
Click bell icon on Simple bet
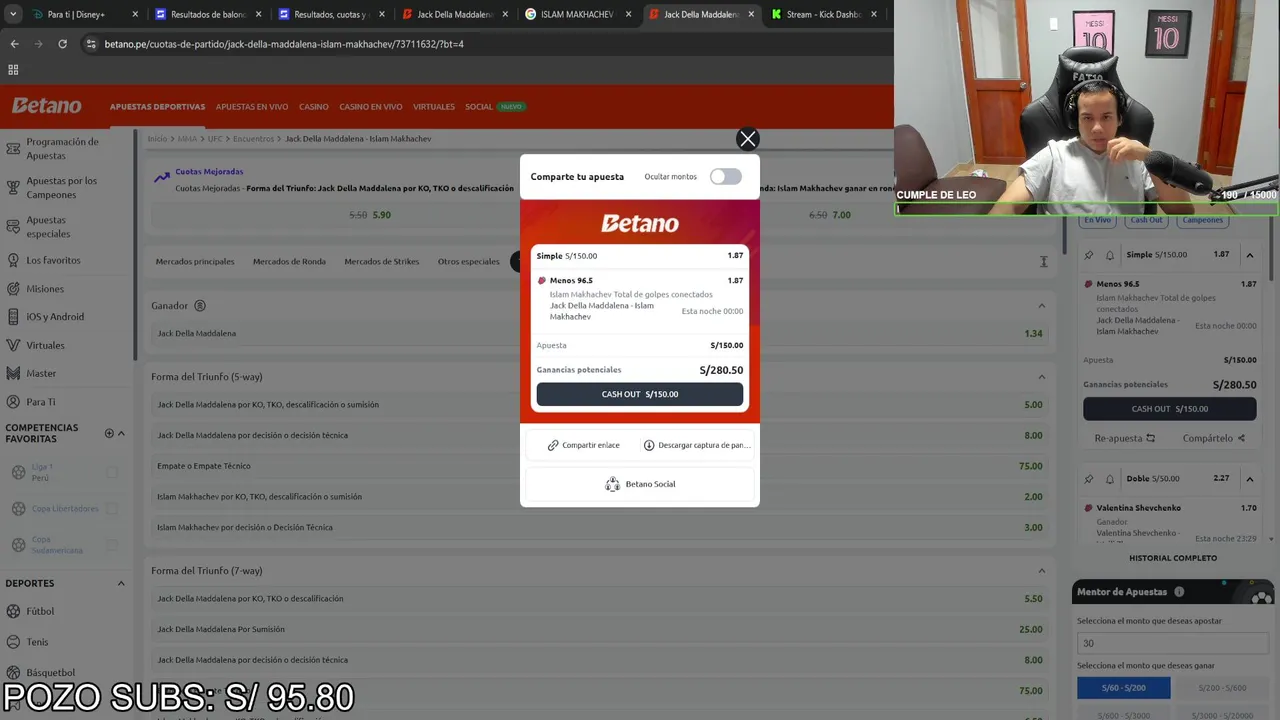tap(1110, 255)
